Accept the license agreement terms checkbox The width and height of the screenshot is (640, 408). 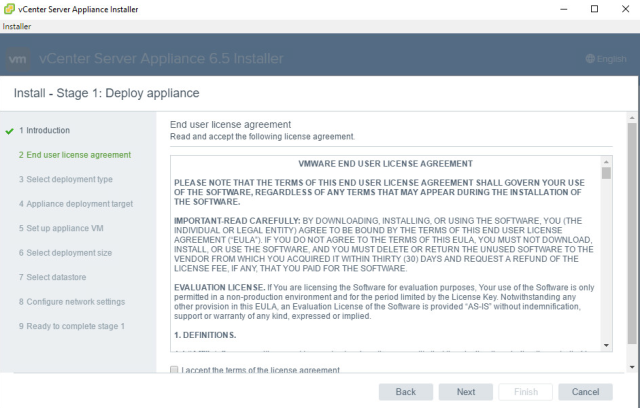[x=174, y=370]
